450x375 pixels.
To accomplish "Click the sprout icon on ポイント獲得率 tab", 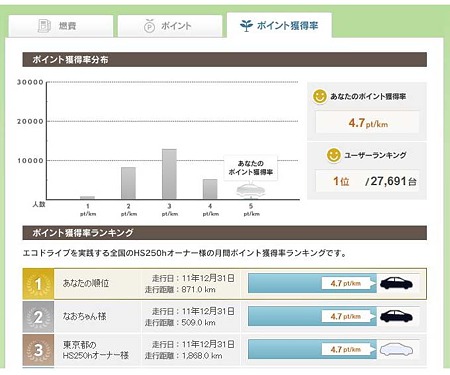I will 246,25.
